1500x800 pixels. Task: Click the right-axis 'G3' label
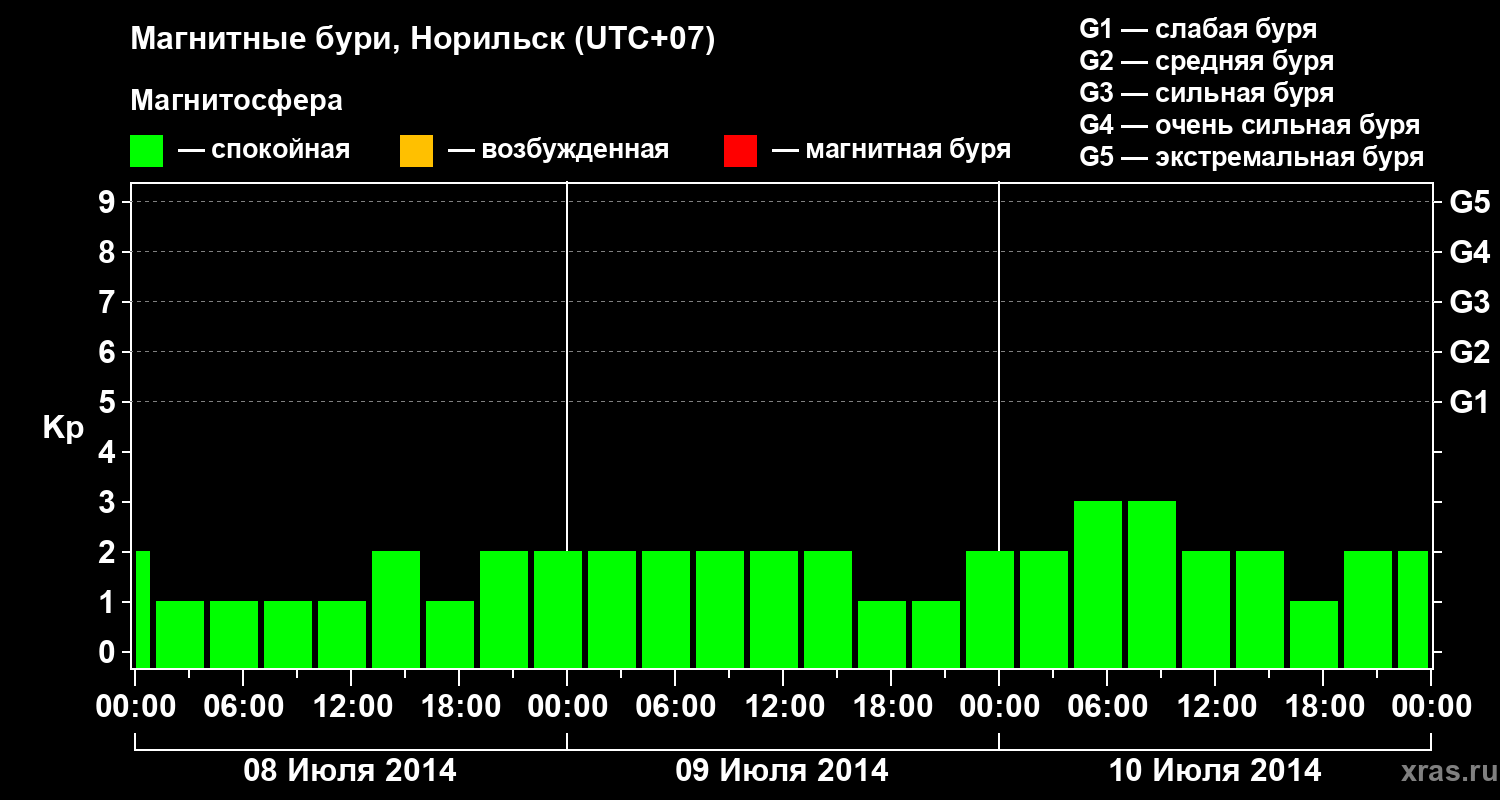[x=1470, y=302]
